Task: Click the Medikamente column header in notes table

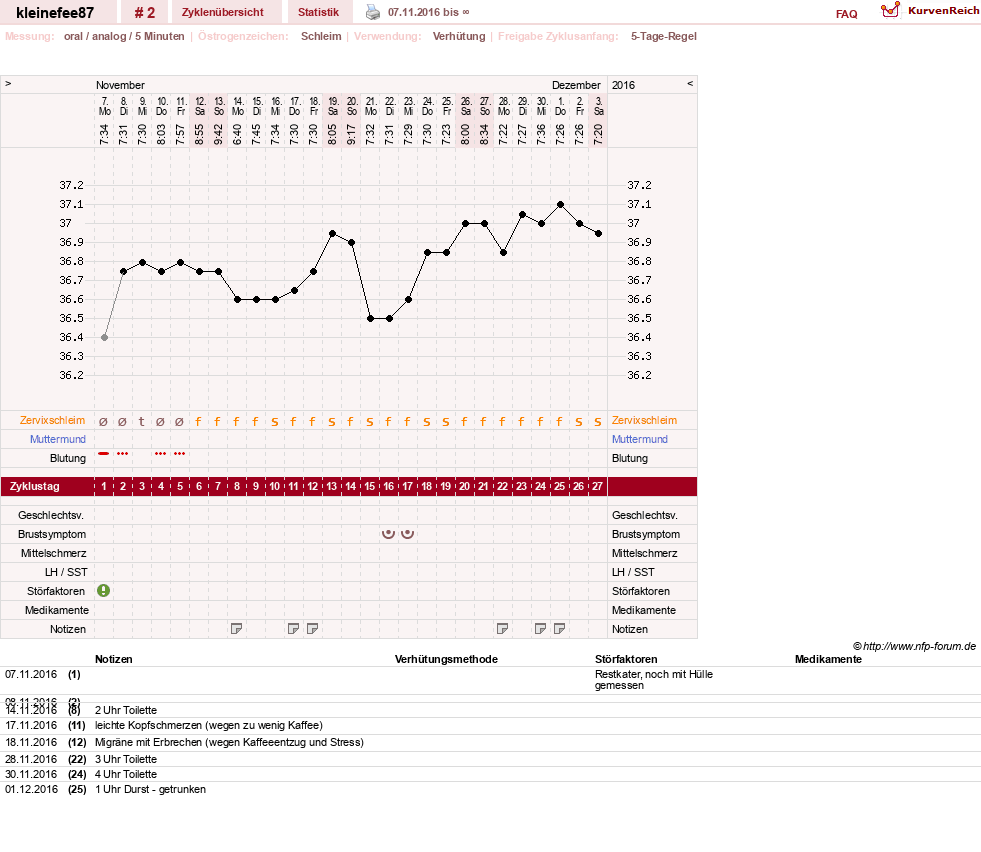Action: [x=828, y=659]
